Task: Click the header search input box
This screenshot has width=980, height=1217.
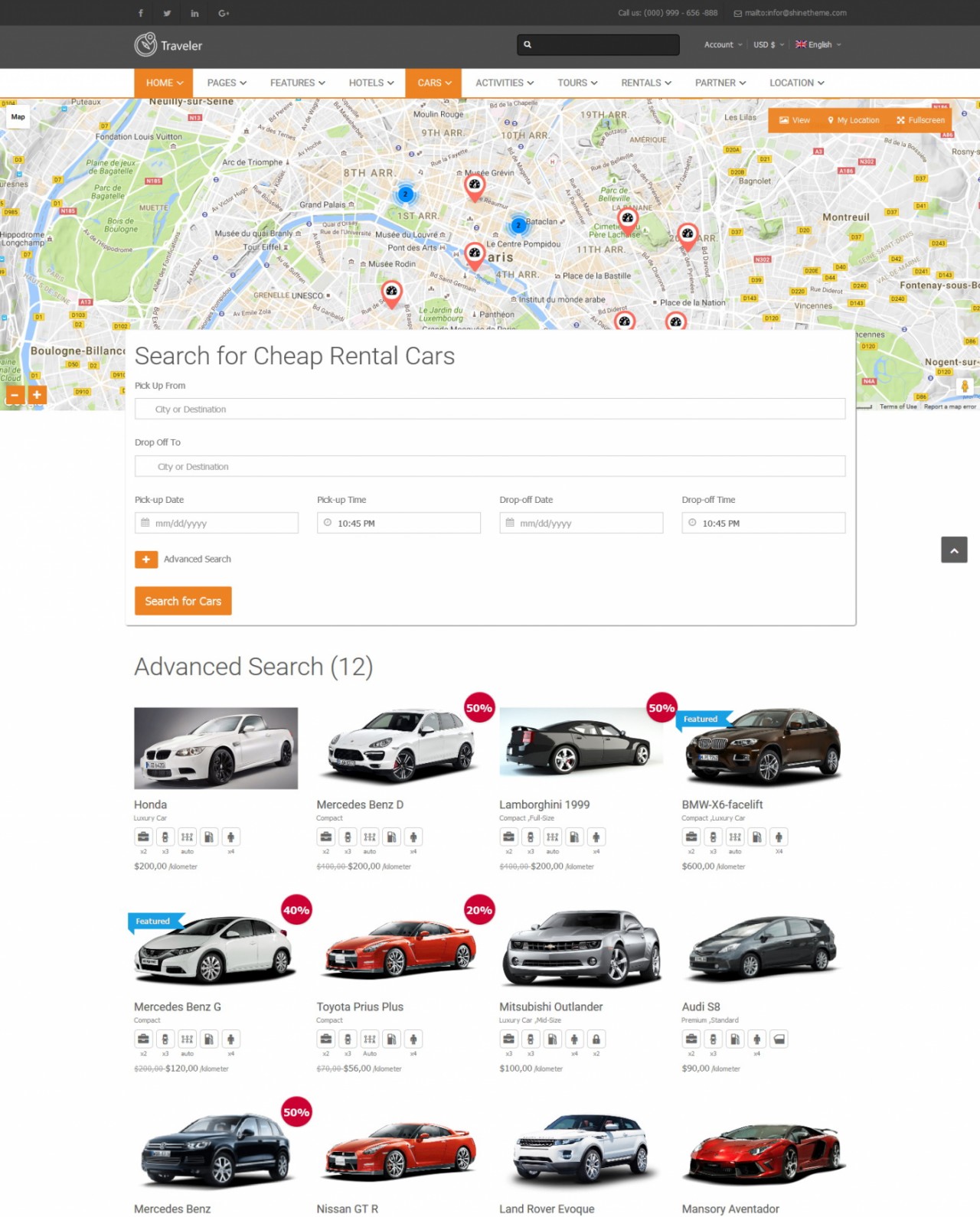Action: pos(598,44)
